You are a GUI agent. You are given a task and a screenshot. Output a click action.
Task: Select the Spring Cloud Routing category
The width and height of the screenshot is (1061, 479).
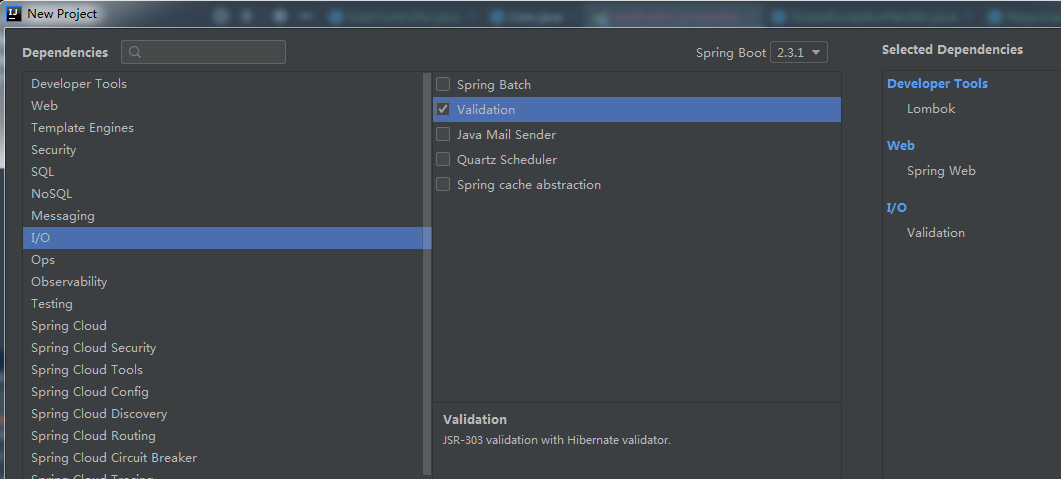(x=223, y=436)
